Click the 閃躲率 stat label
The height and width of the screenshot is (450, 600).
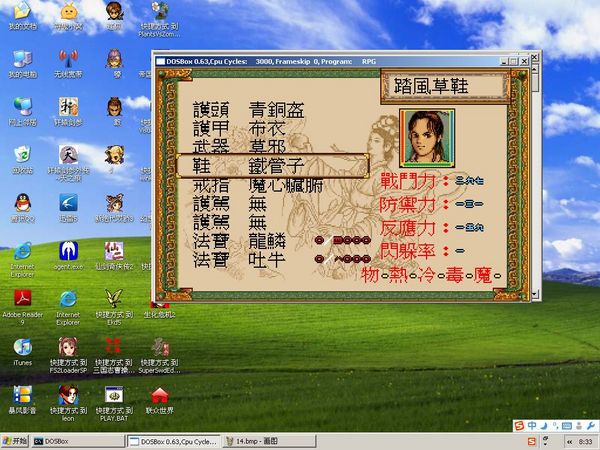click(x=408, y=251)
